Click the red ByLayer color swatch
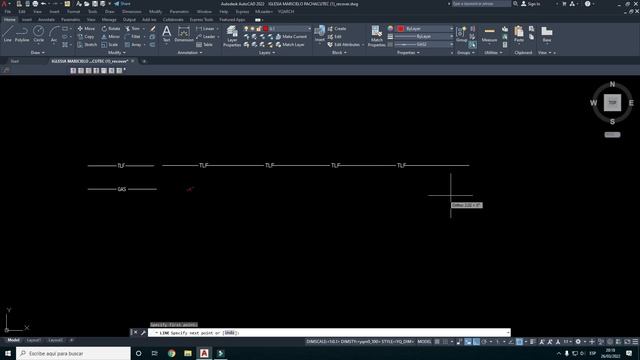The height and width of the screenshot is (360, 640). coord(400,29)
